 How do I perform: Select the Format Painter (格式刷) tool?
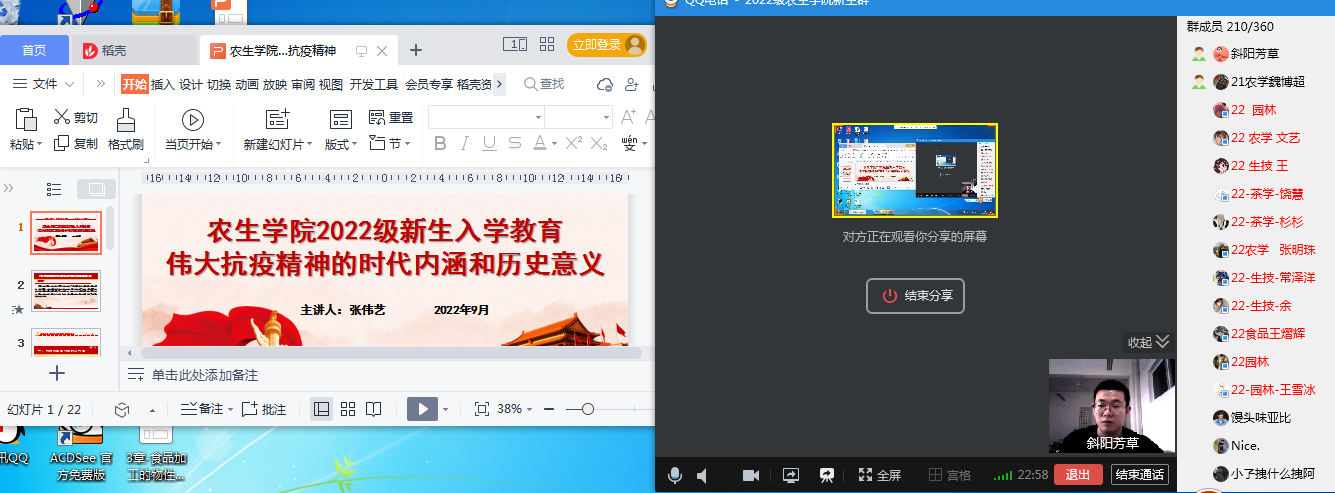(125, 130)
